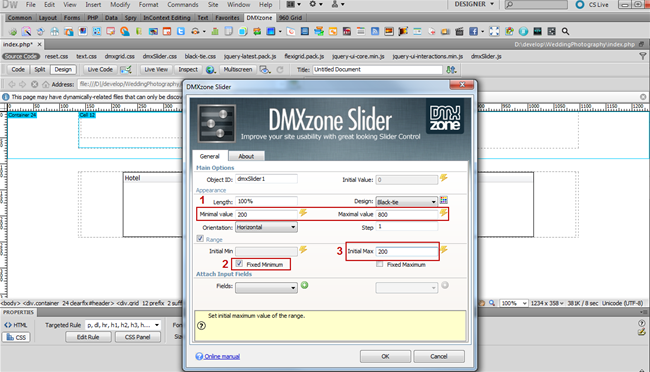The height and width of the screenshot is (372, 650).
Task: Click lightning bolt beside Initial Value field
Action: [444, 178]
